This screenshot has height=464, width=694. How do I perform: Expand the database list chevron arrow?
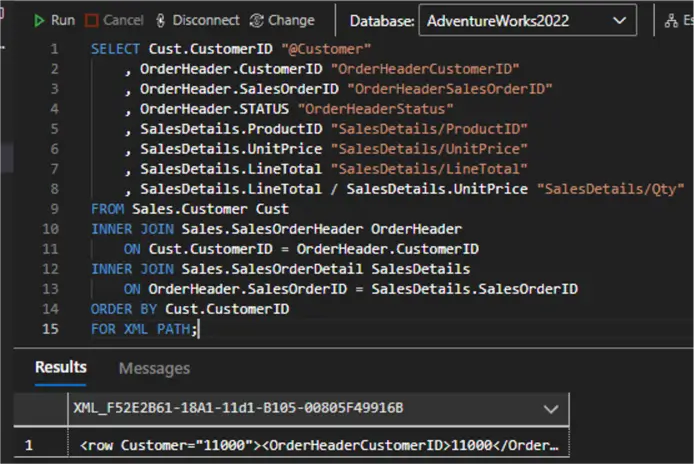click(621, 20)
